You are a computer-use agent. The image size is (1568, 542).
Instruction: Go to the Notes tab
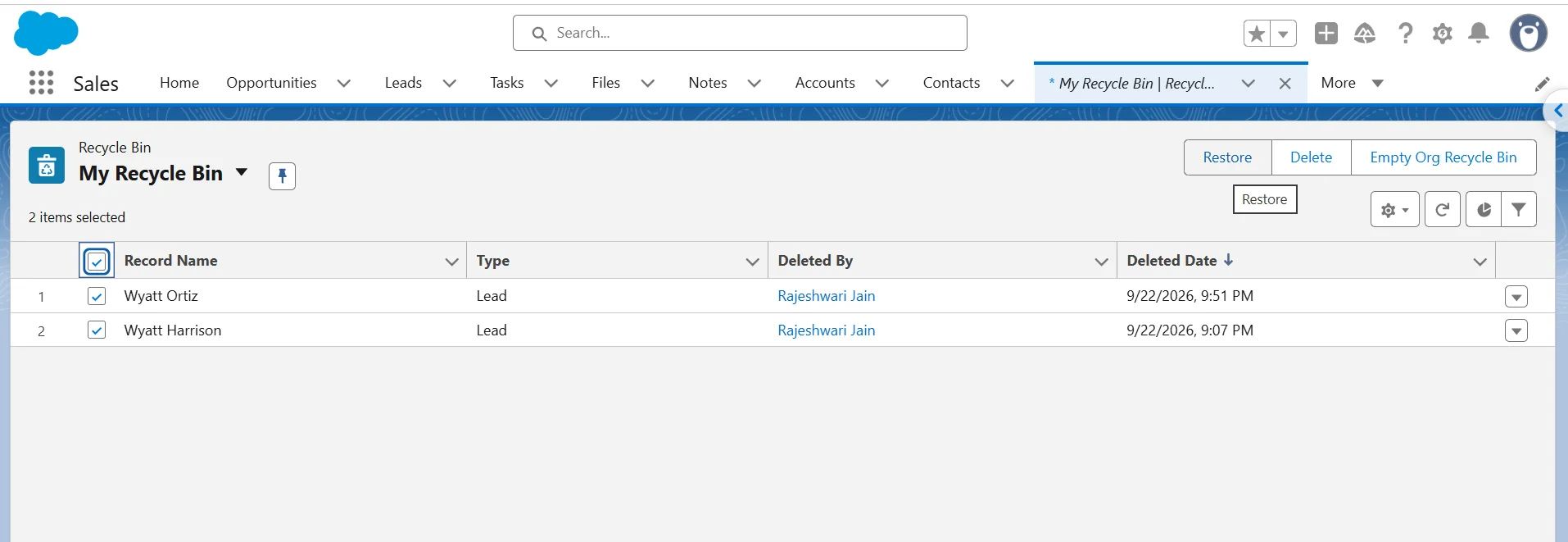coord(708,83)
